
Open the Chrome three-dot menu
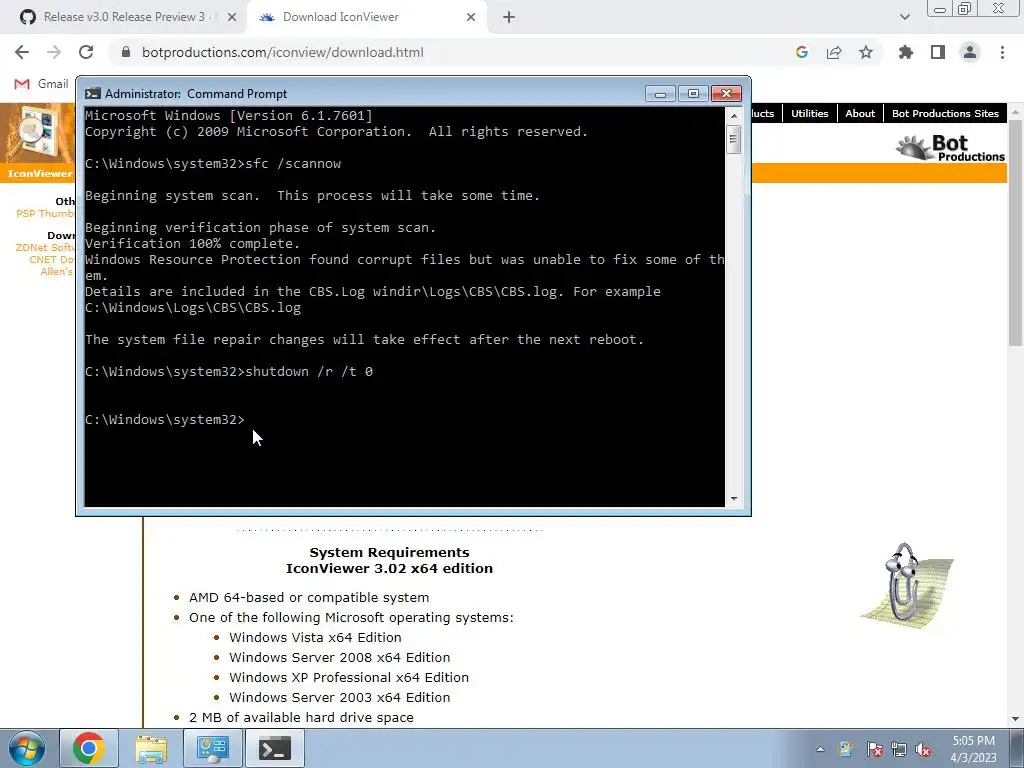(x=1002, y=52)
